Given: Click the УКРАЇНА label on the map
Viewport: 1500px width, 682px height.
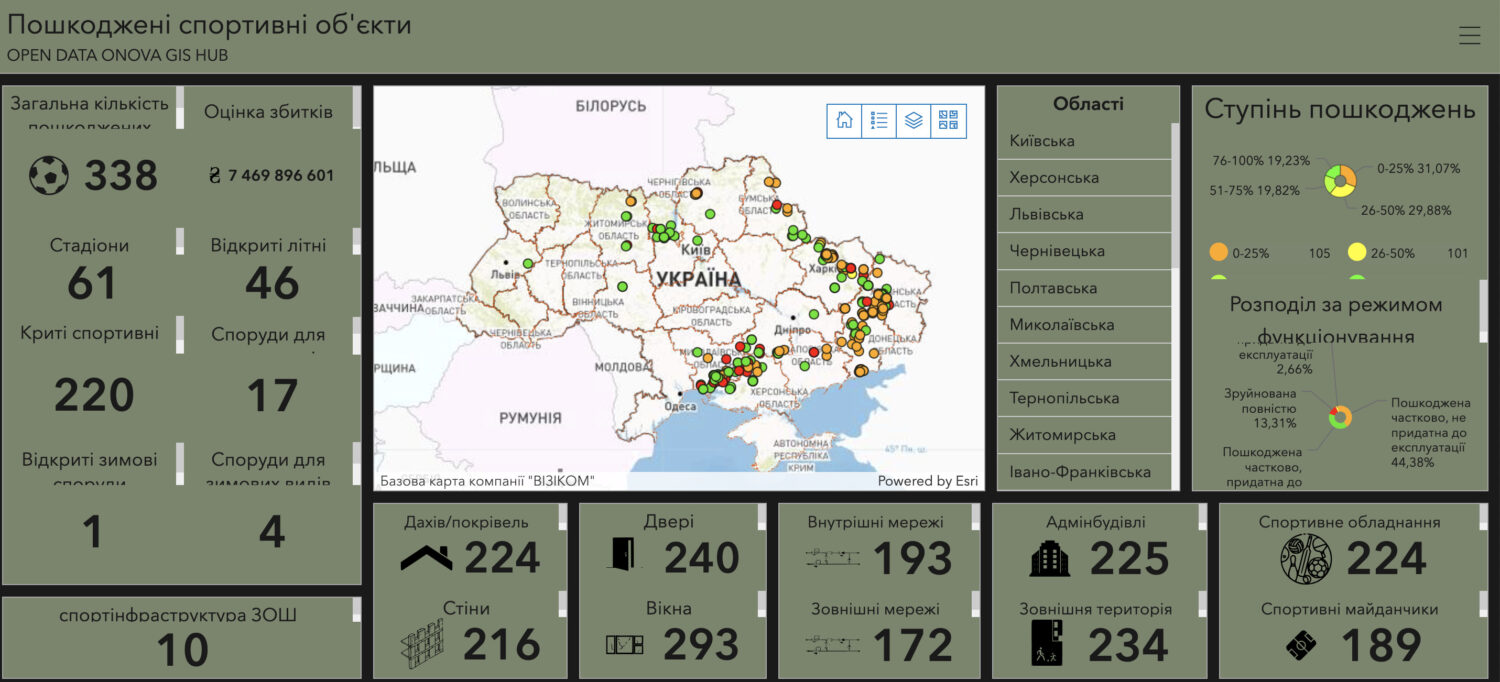Looking at the screenshot, I should point(699,279).
